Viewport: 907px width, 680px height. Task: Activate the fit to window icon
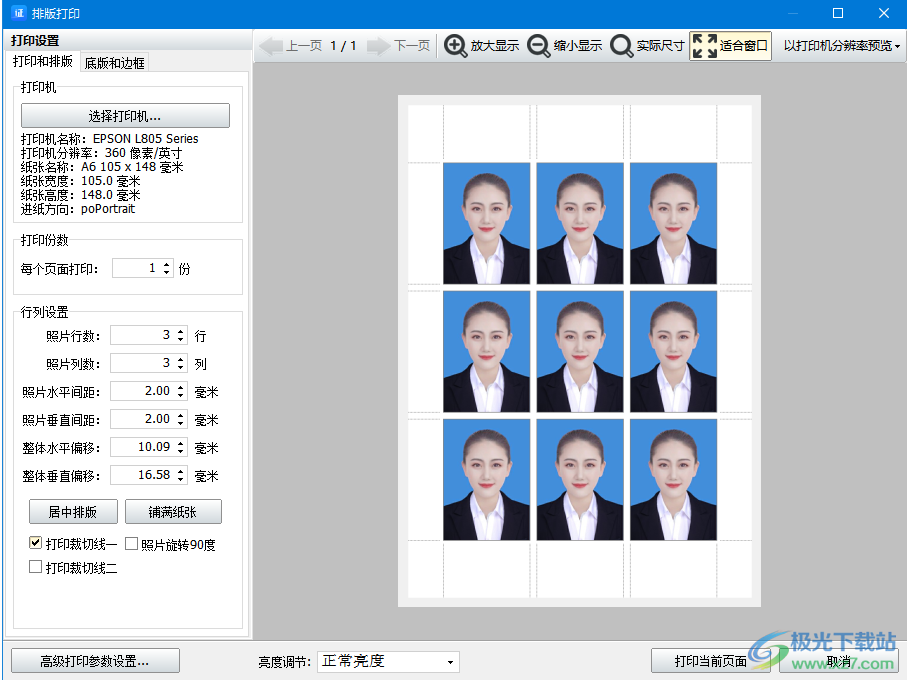coord(704,46)
